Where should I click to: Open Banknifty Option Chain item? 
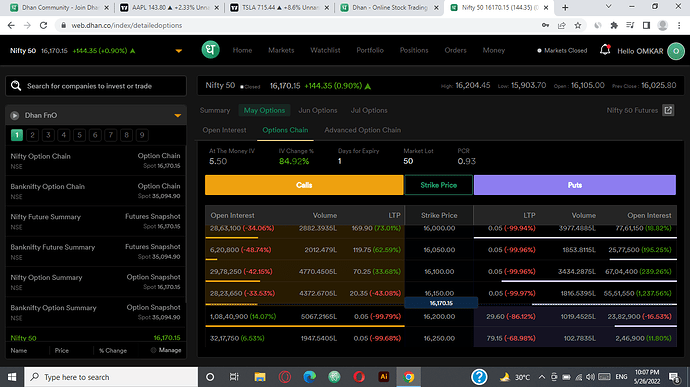95,191
